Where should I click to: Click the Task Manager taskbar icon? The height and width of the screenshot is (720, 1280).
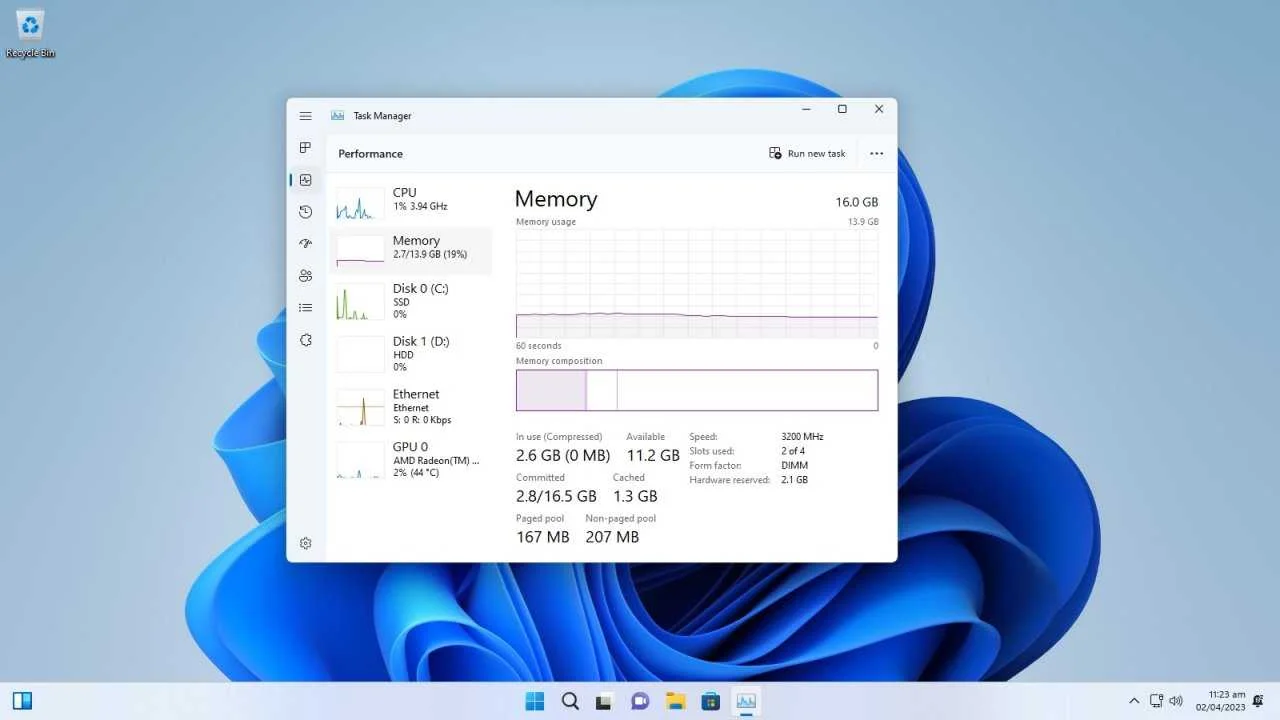point(746,701)
